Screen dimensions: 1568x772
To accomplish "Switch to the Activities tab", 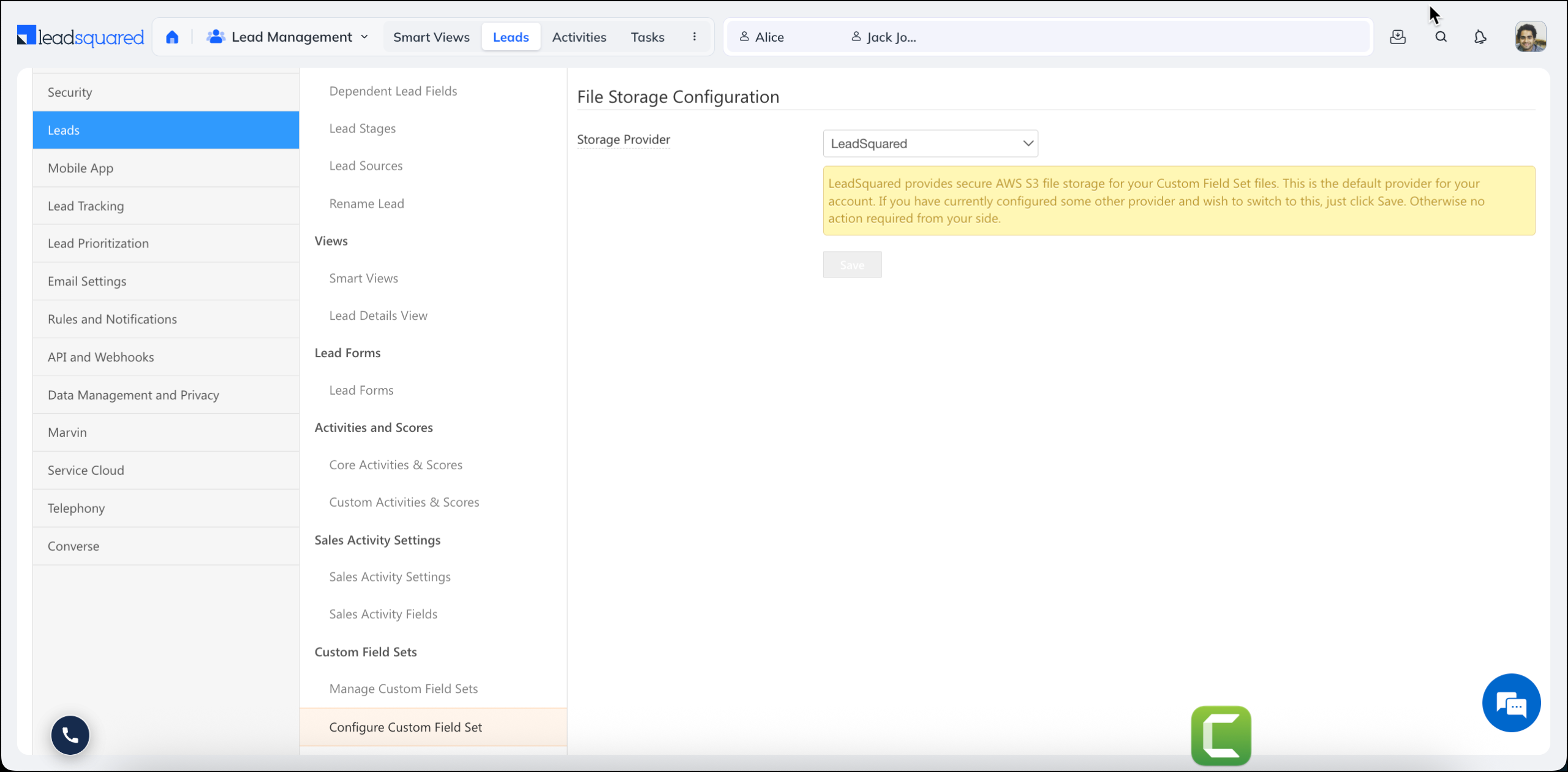I will (x=579, y=36).
